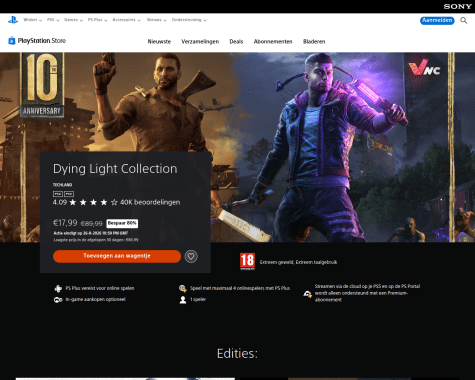Click the first PS4 platform badge

(x=58, y=194)
